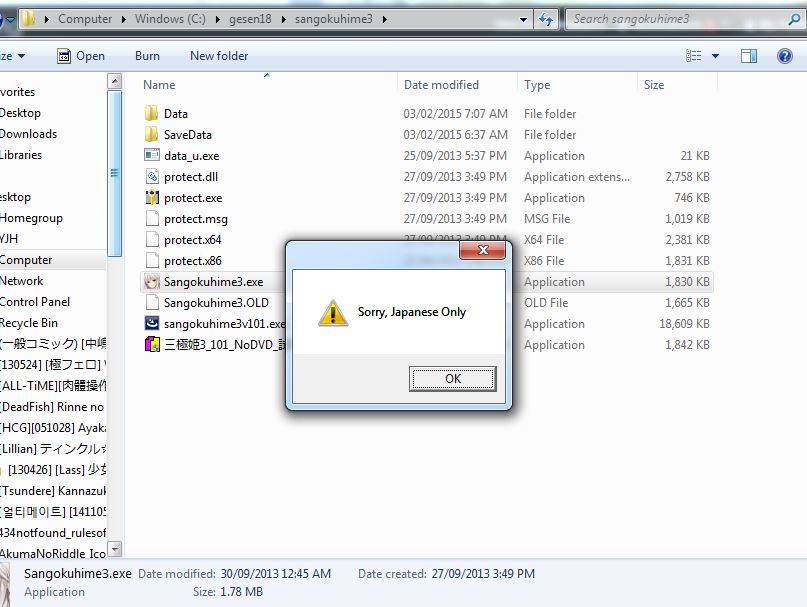This screenshot has width=807, height=607.
Task: Click the sangokuhime3v101.exe file icon
Action: [x=151, y=324]
